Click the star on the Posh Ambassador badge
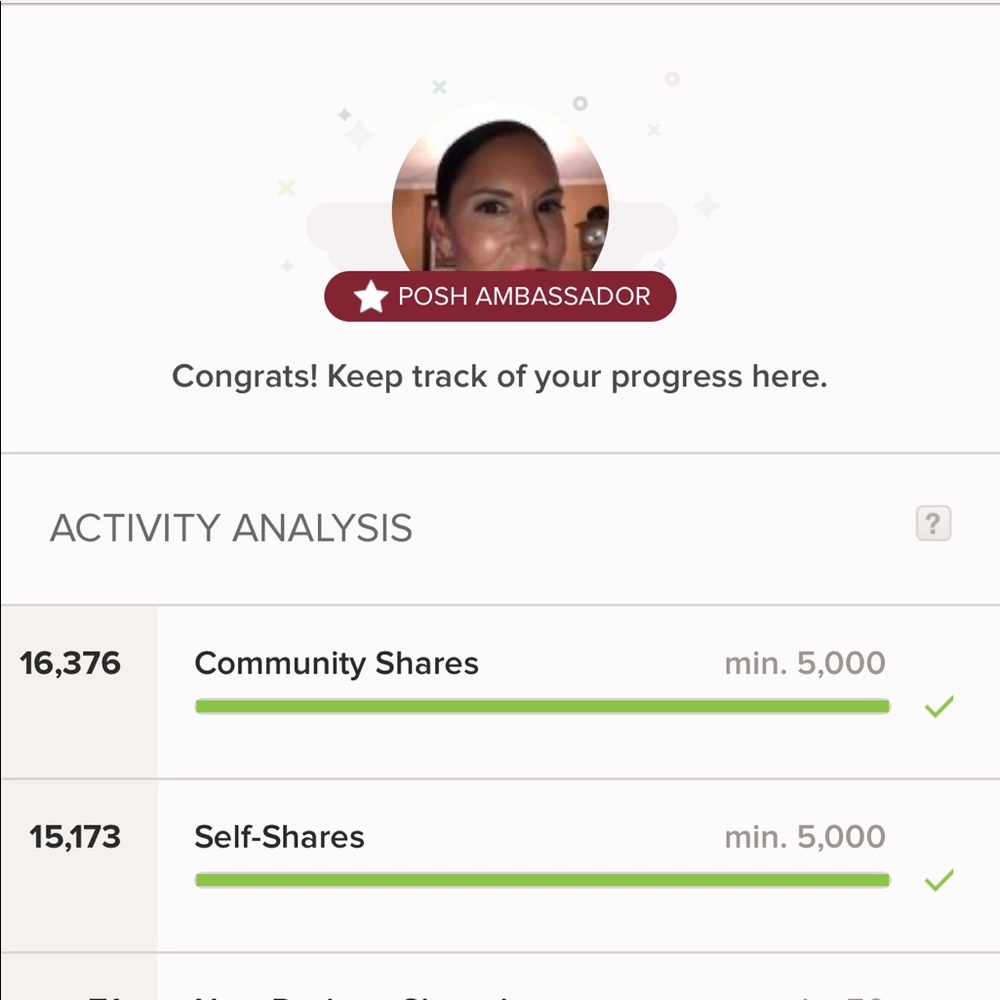 coord(372,296)
